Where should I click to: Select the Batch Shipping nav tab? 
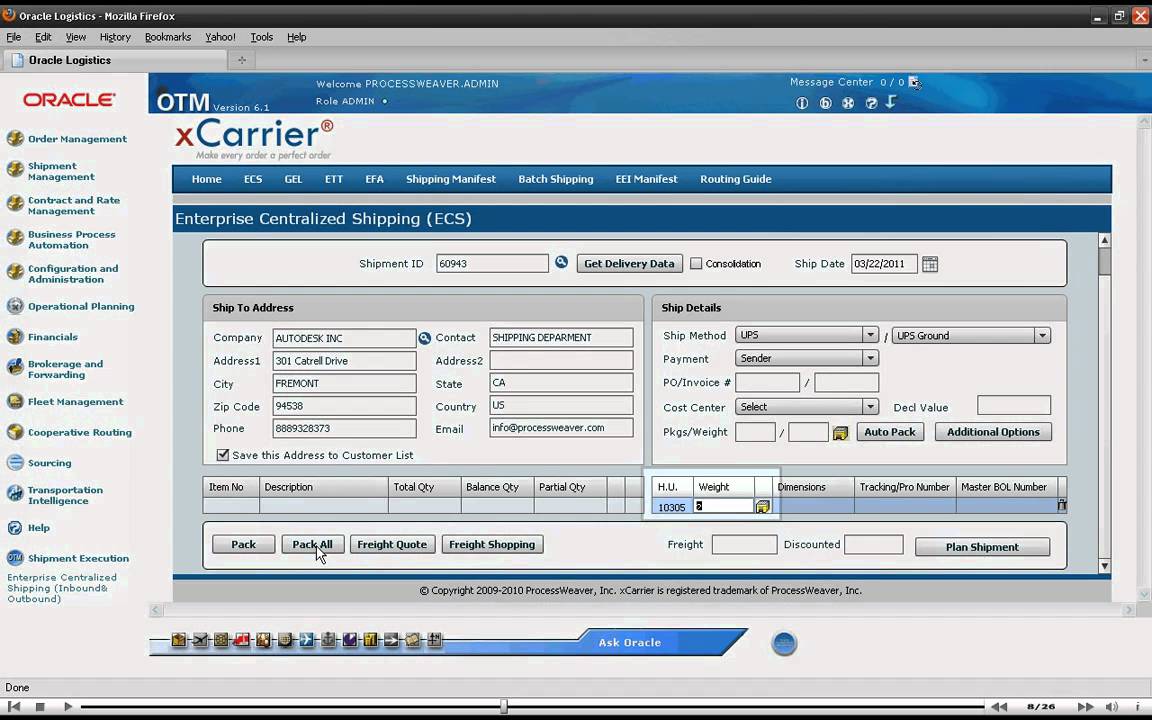pyautogui.click(x=555, y=179)
